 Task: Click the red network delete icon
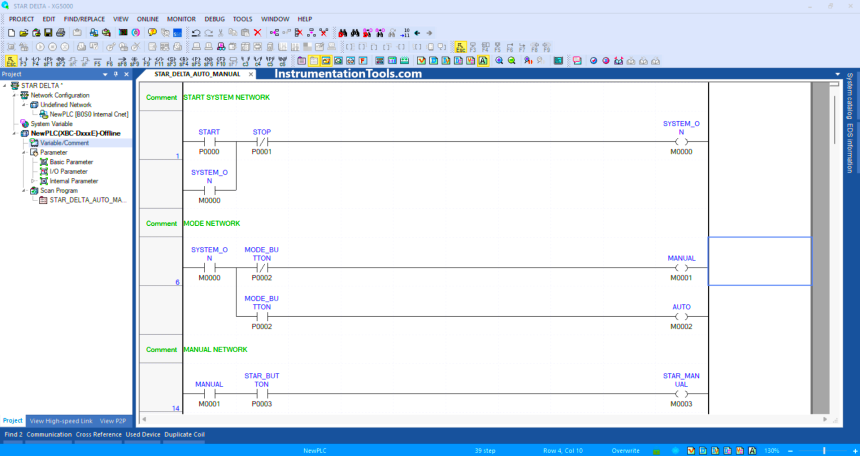(x=324, y=33)
